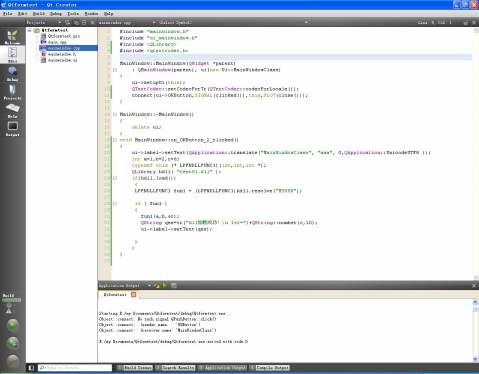
Task: Click the green run icon in Application Output toolbar
Action: click(165, 286)
